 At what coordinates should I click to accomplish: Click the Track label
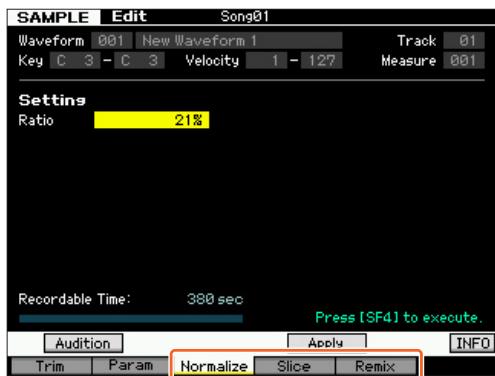point(417,41)
